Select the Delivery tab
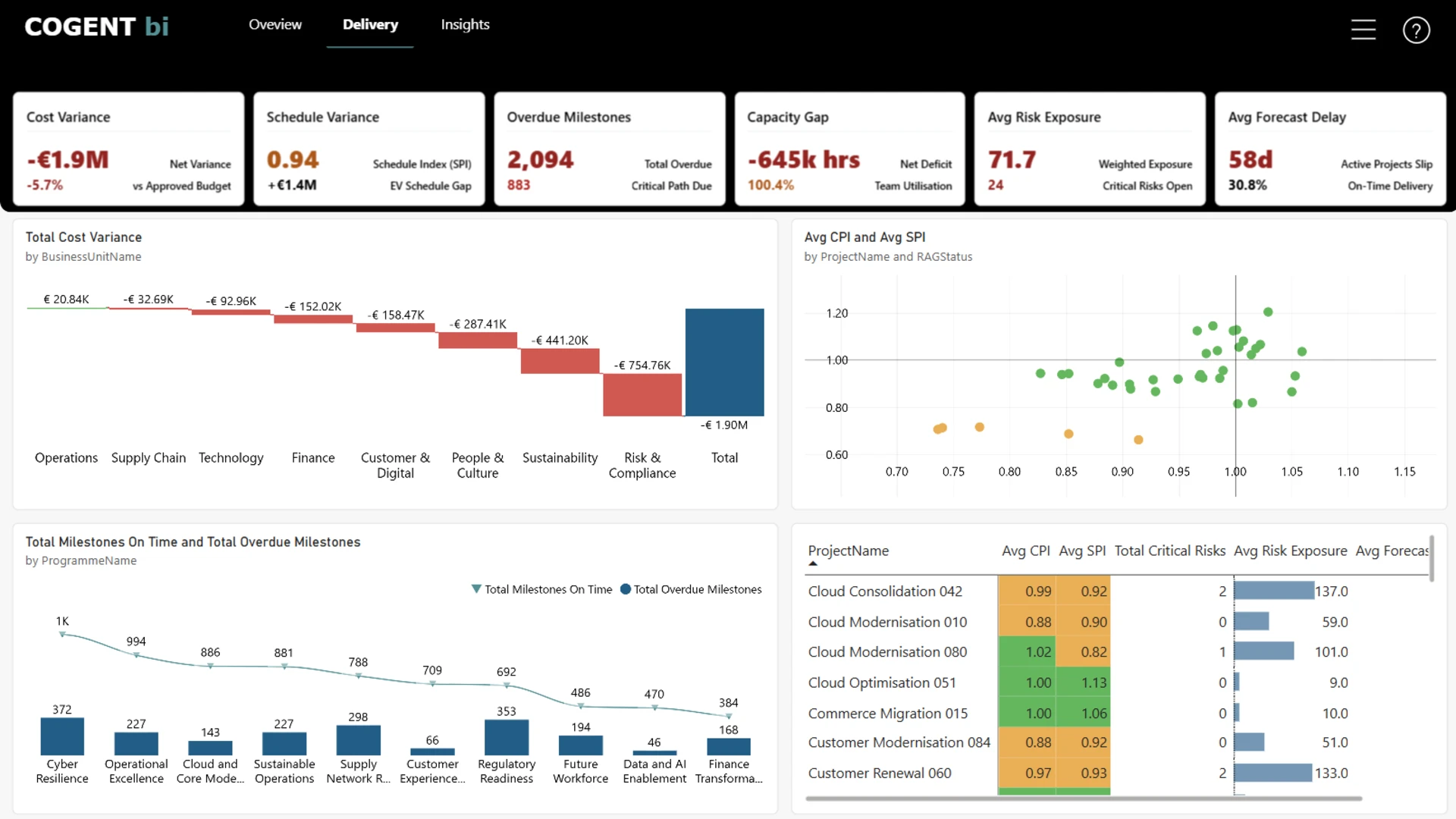 [x=370, y=24]
